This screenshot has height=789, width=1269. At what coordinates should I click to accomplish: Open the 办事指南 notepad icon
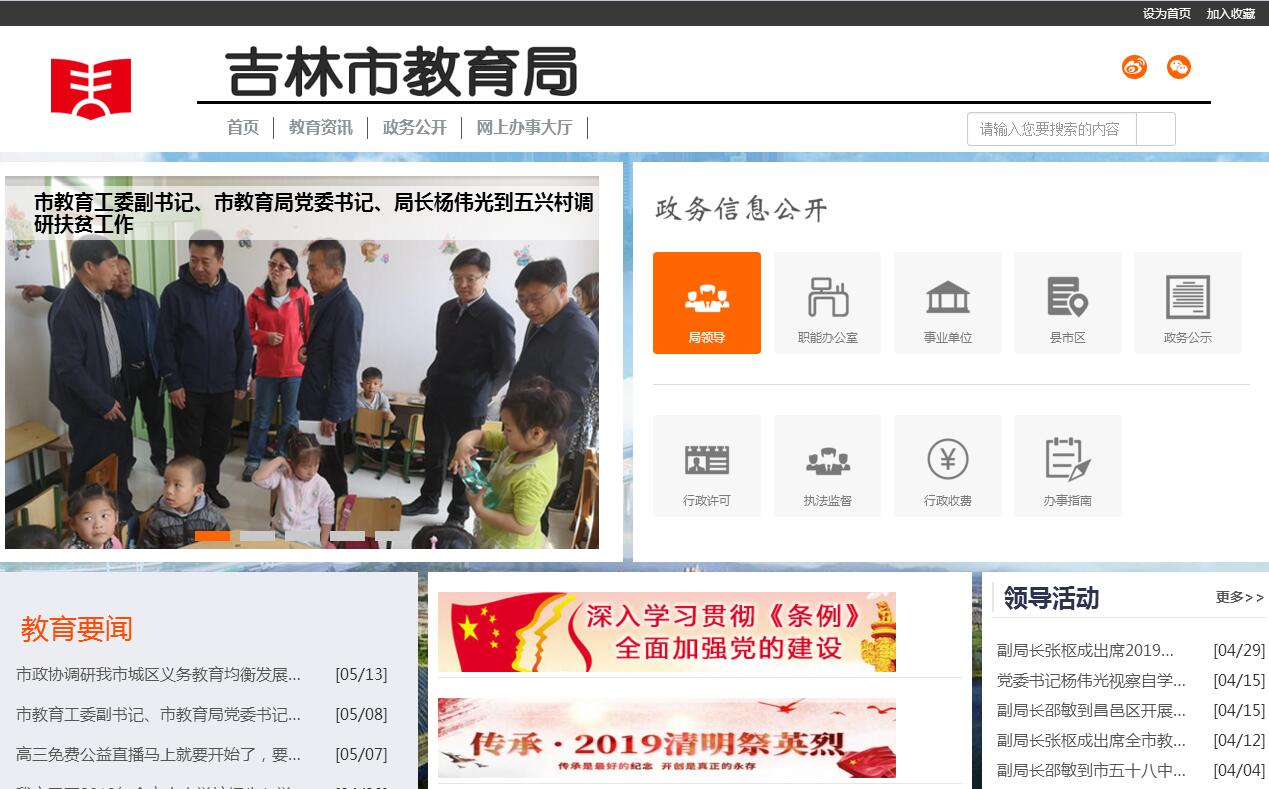(x=1067, y=465)
